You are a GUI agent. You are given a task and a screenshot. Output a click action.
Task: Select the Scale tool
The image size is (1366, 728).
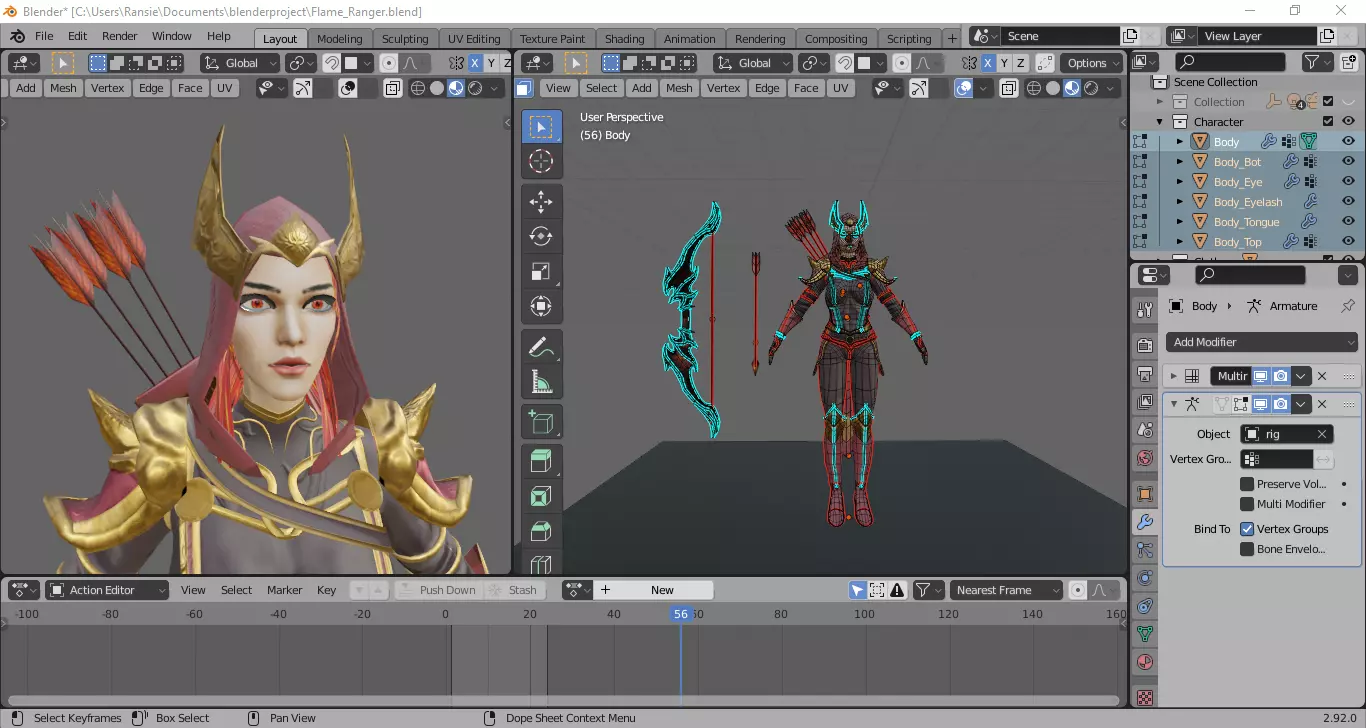click(541, 272)
